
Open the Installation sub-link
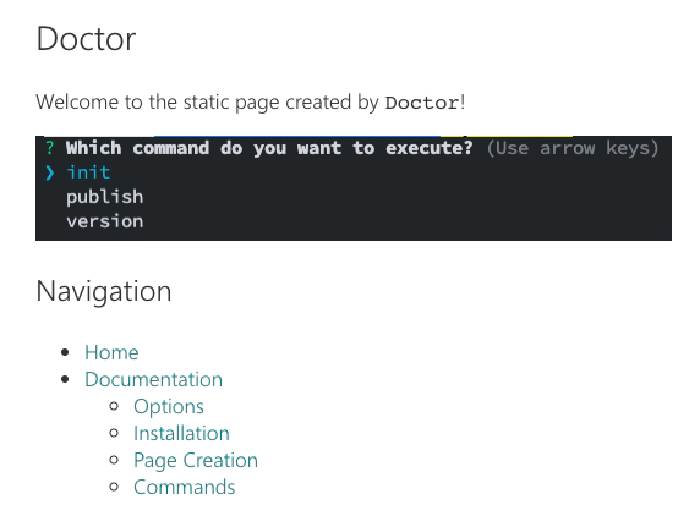[x=182, y=434]
